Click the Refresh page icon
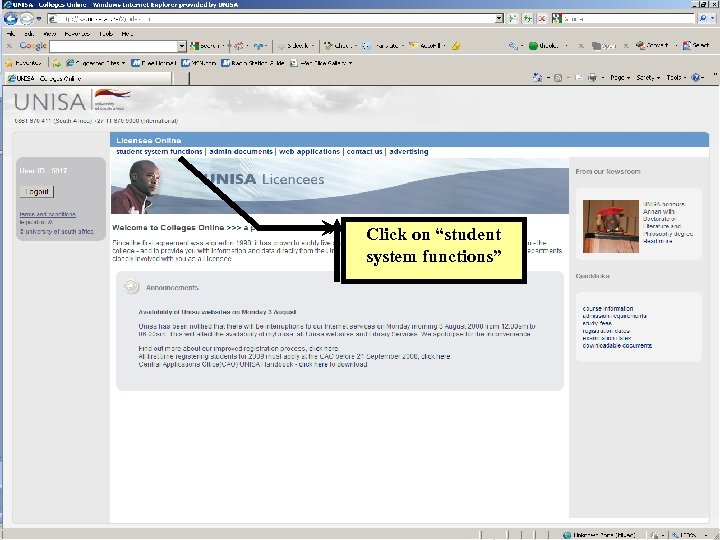The width and height of the screenshot is (720, 540). pyautogui.click(x=528, y=19)
